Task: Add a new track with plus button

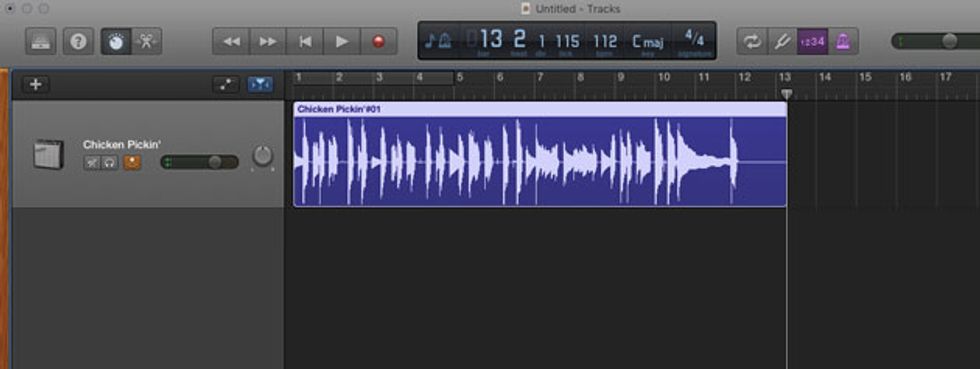Action: point(36,84)
